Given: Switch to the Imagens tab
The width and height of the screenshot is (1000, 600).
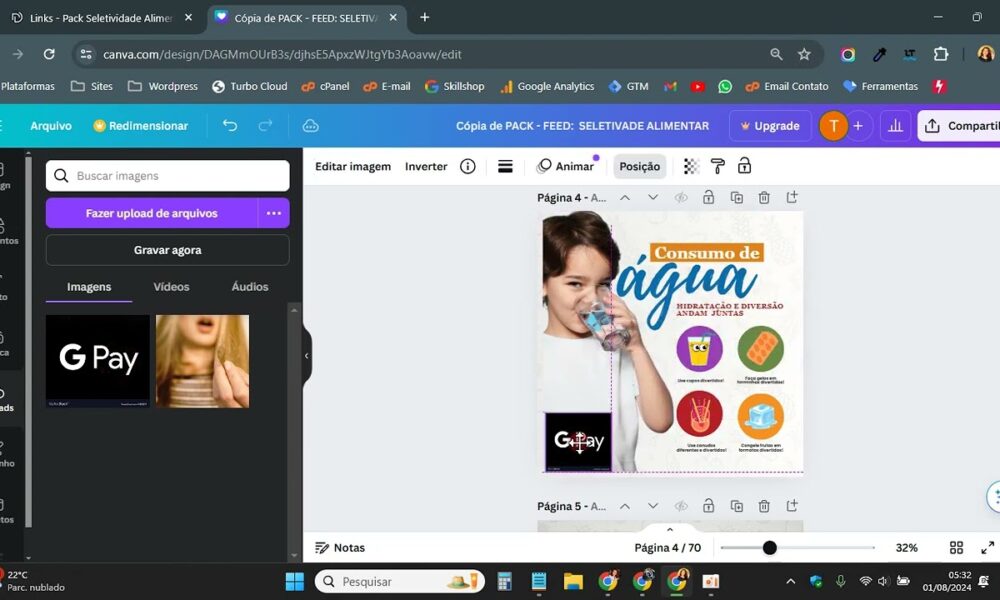Looking at the screenshot, I should click(x=89, y=287).
